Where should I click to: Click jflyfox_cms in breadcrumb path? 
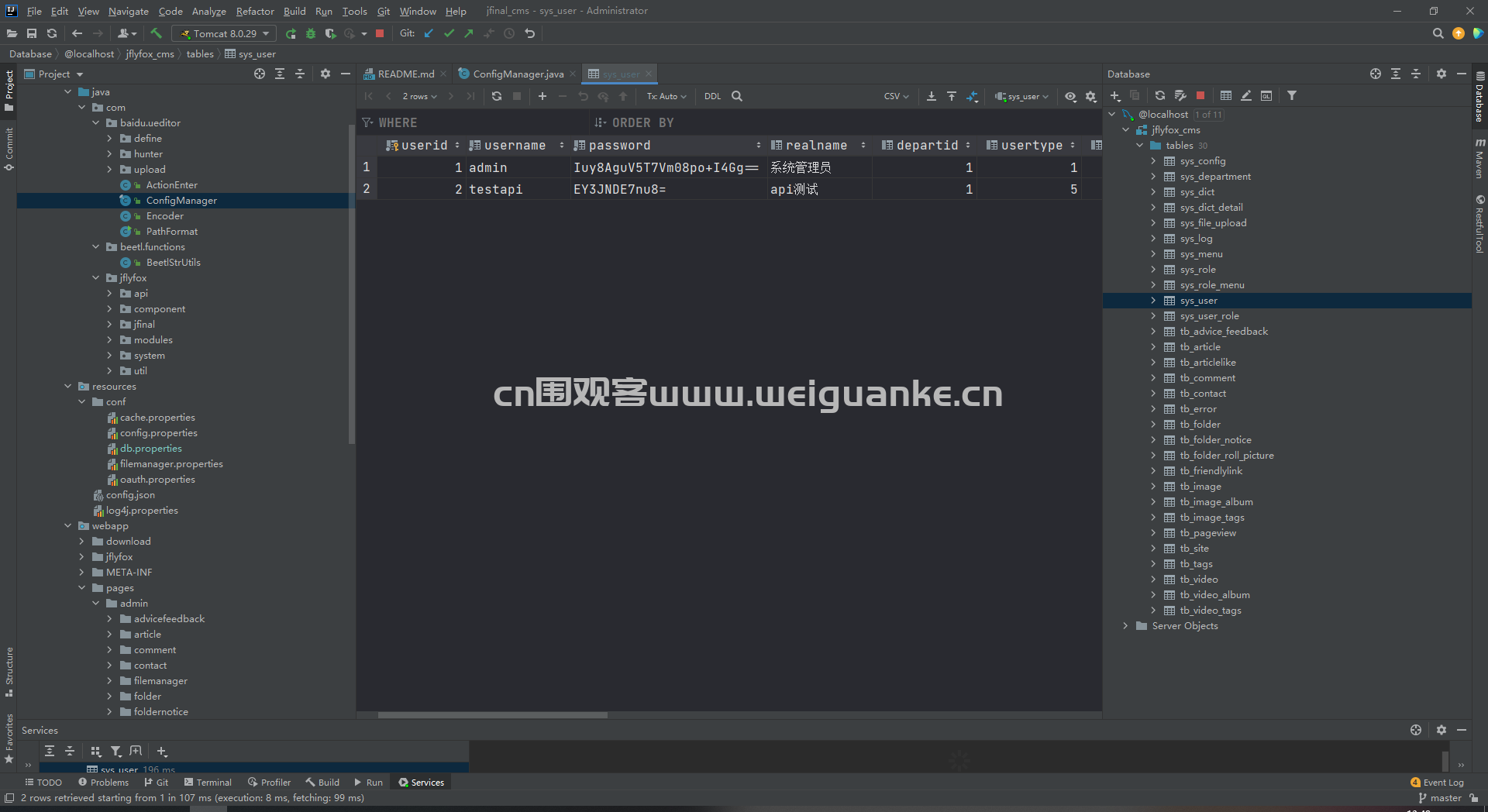[150, 53]
